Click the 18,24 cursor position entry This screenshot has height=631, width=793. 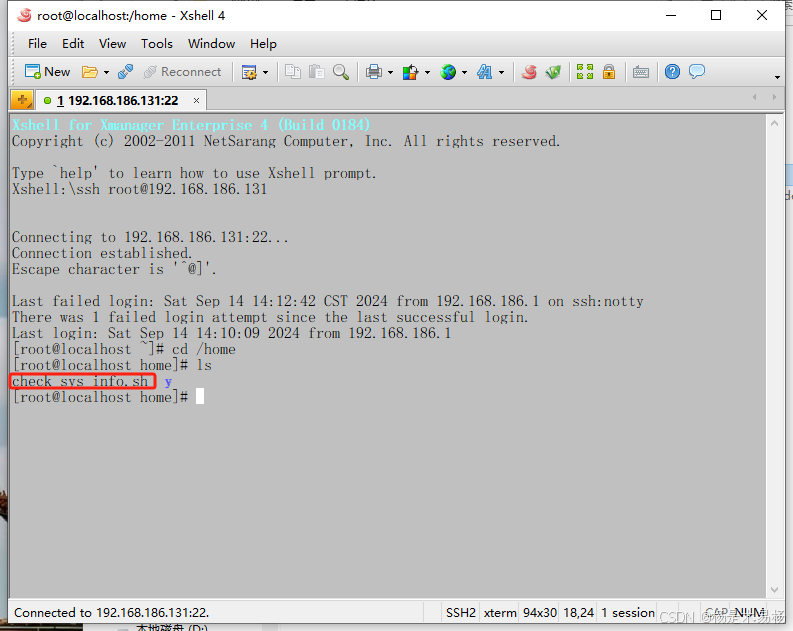(x=579, y=613)
